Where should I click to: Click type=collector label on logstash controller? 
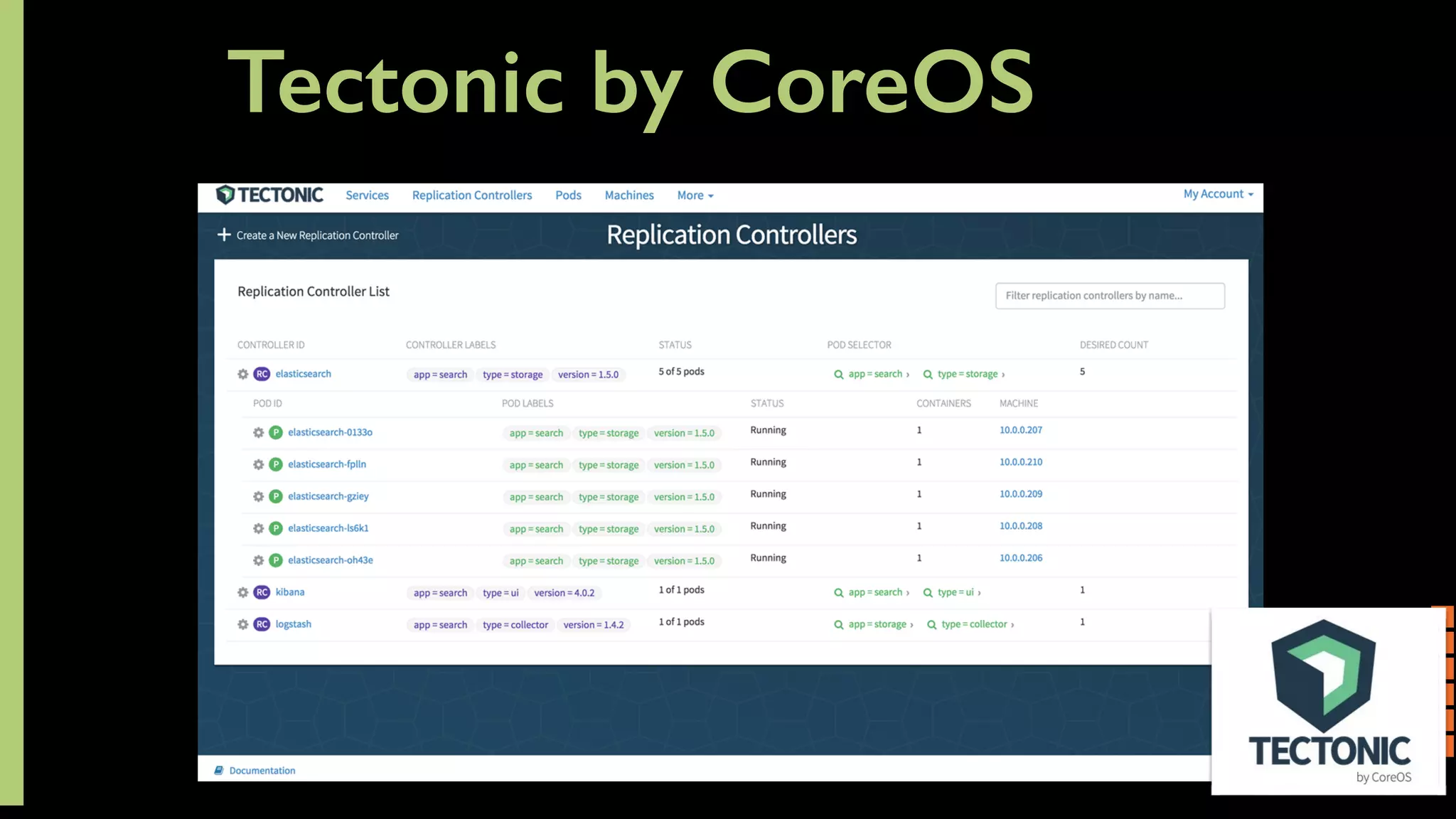(515, 625)
